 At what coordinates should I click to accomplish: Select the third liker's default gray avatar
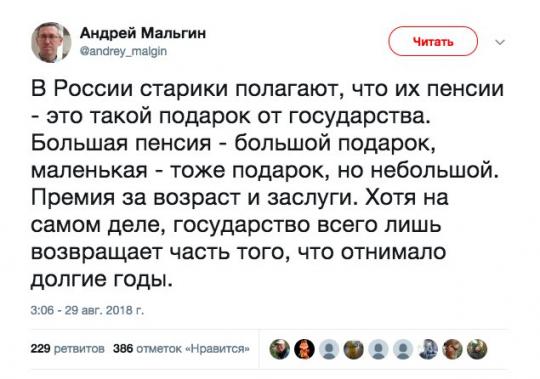[329, 349]
